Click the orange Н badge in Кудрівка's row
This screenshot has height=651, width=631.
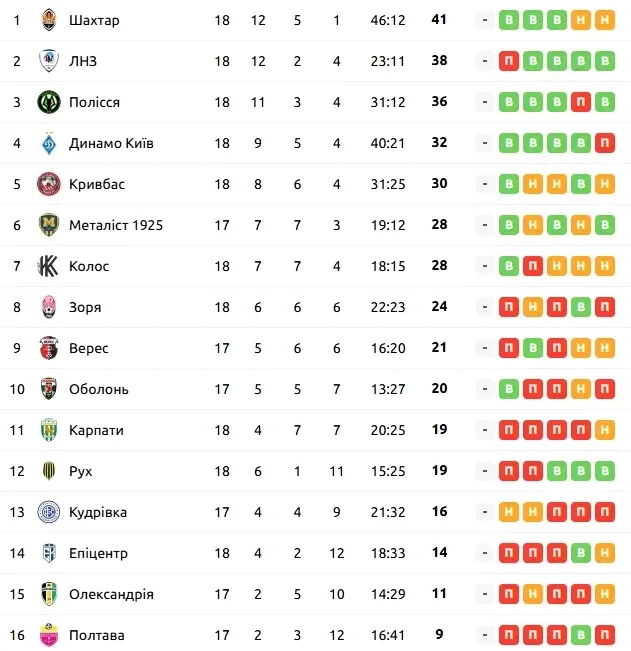508,512
